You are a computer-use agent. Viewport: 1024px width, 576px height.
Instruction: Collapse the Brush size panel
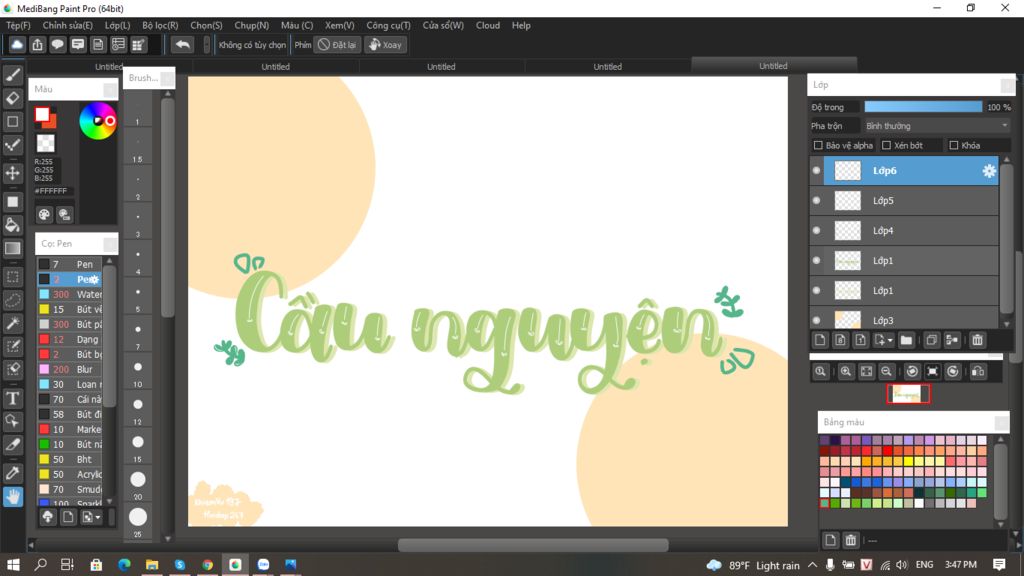[167, 78]
